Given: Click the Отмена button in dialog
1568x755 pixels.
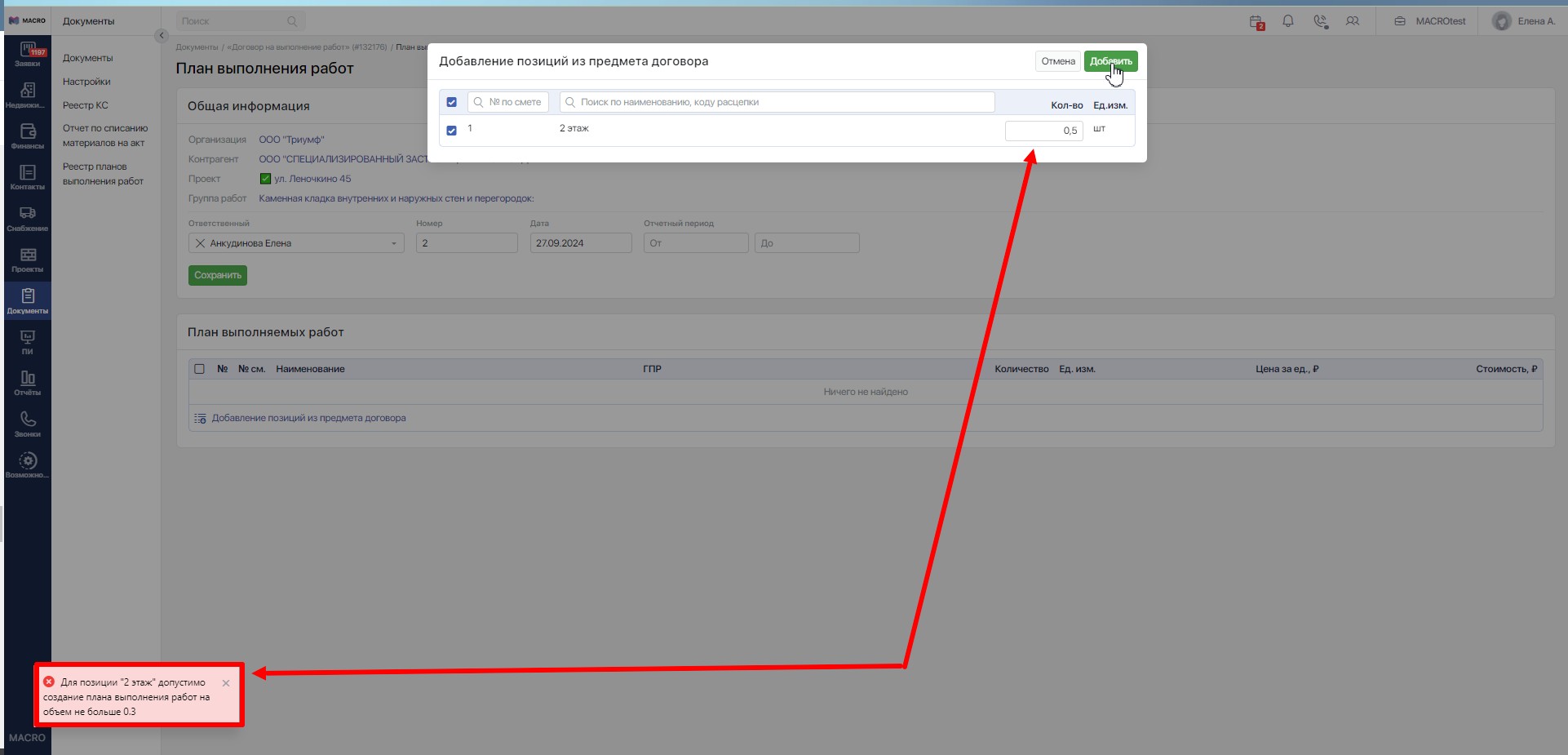Looking at the screenshot, I should (x=1058, y=61).
